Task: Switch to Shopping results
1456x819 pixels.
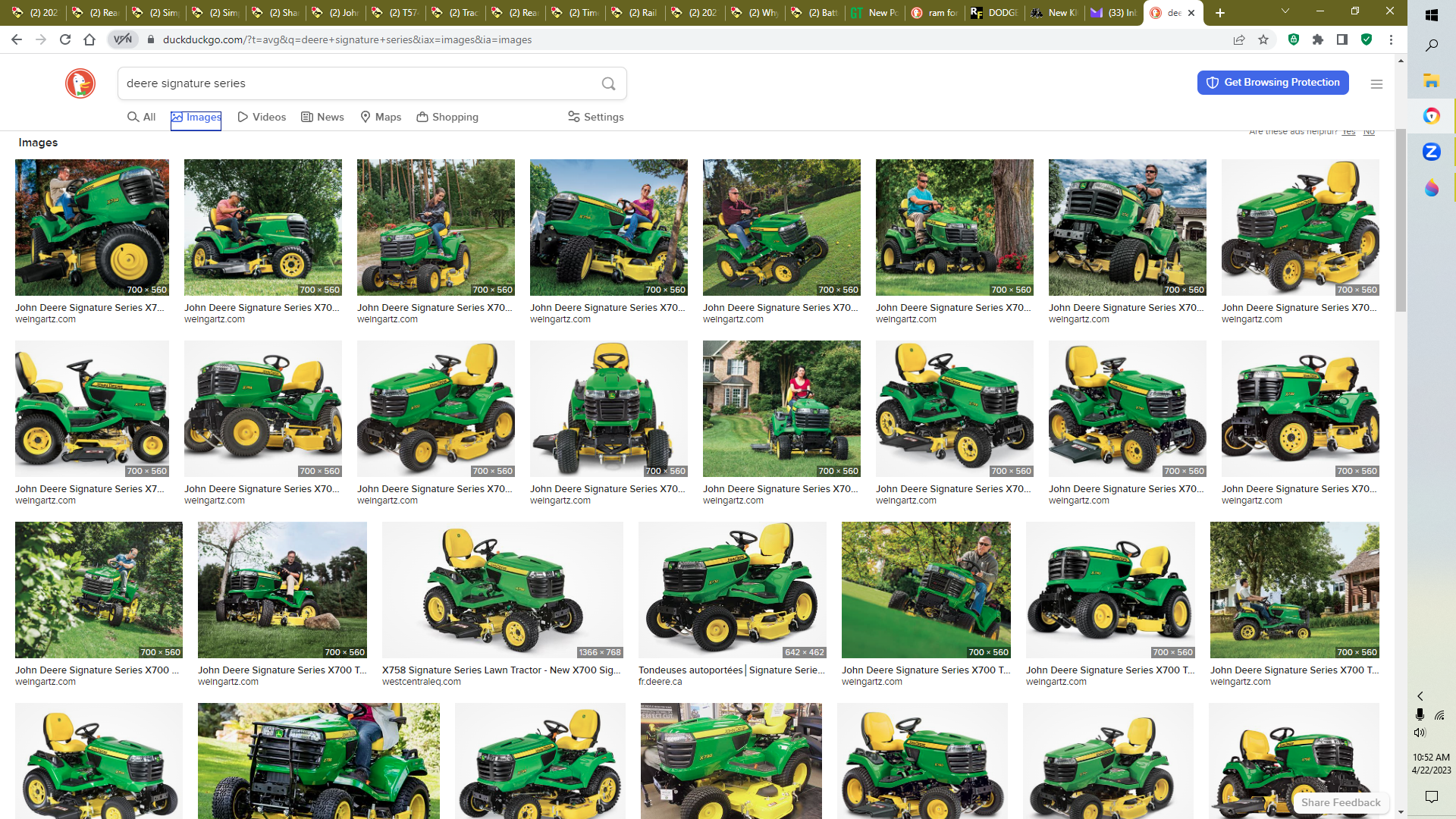Action: pyautogui.click(x=447, y=117)
